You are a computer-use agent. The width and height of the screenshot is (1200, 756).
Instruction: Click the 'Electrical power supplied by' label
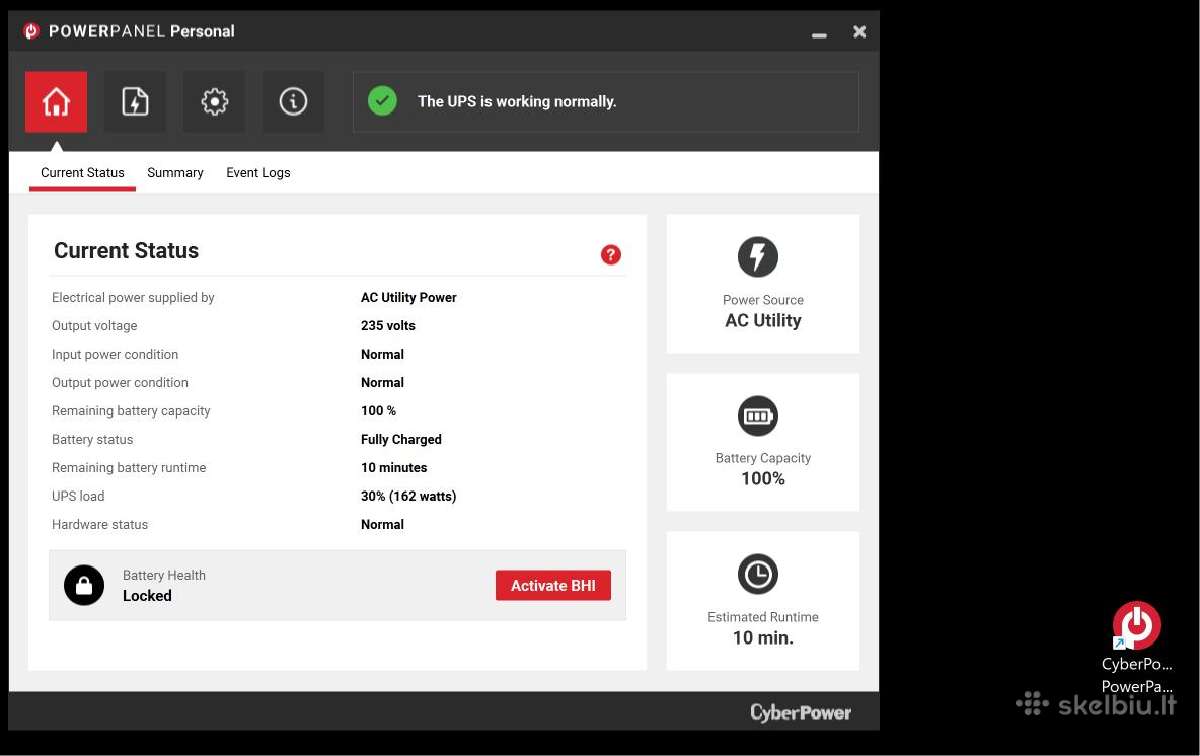133,298
